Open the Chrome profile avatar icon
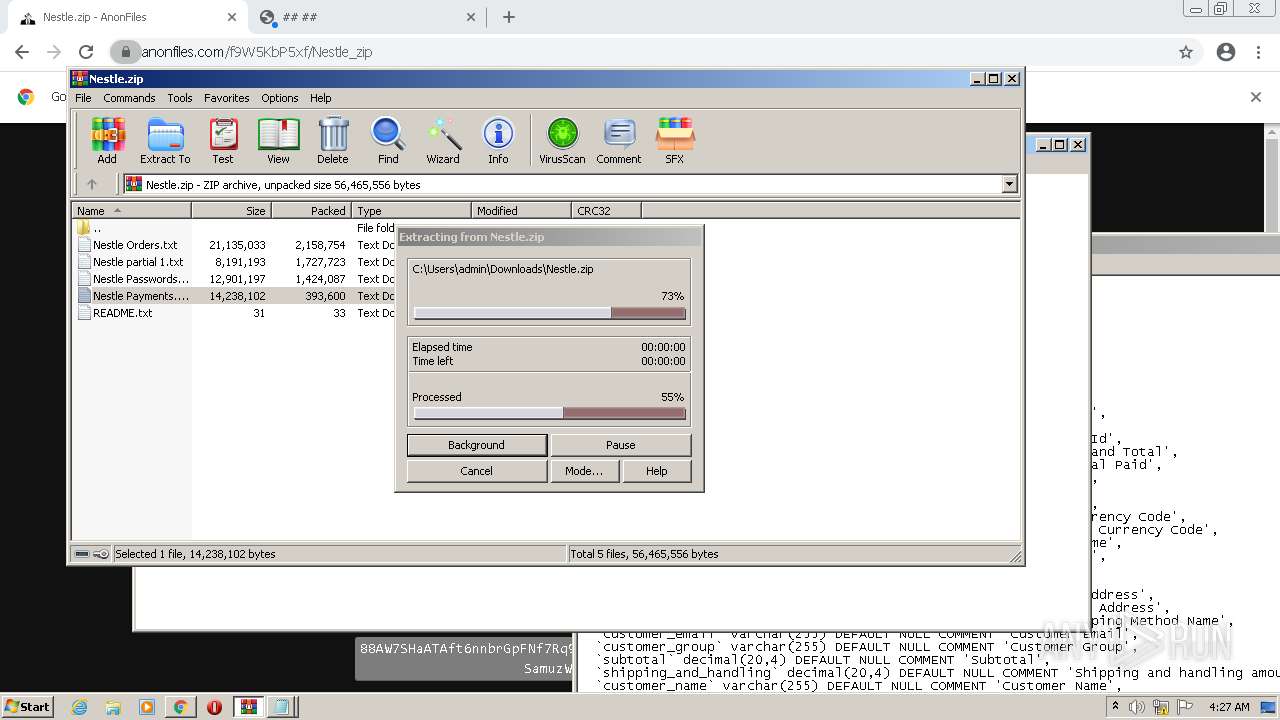Image resolution: width=1280 pixels, height=720 pixels. (x=1226, y=52)
